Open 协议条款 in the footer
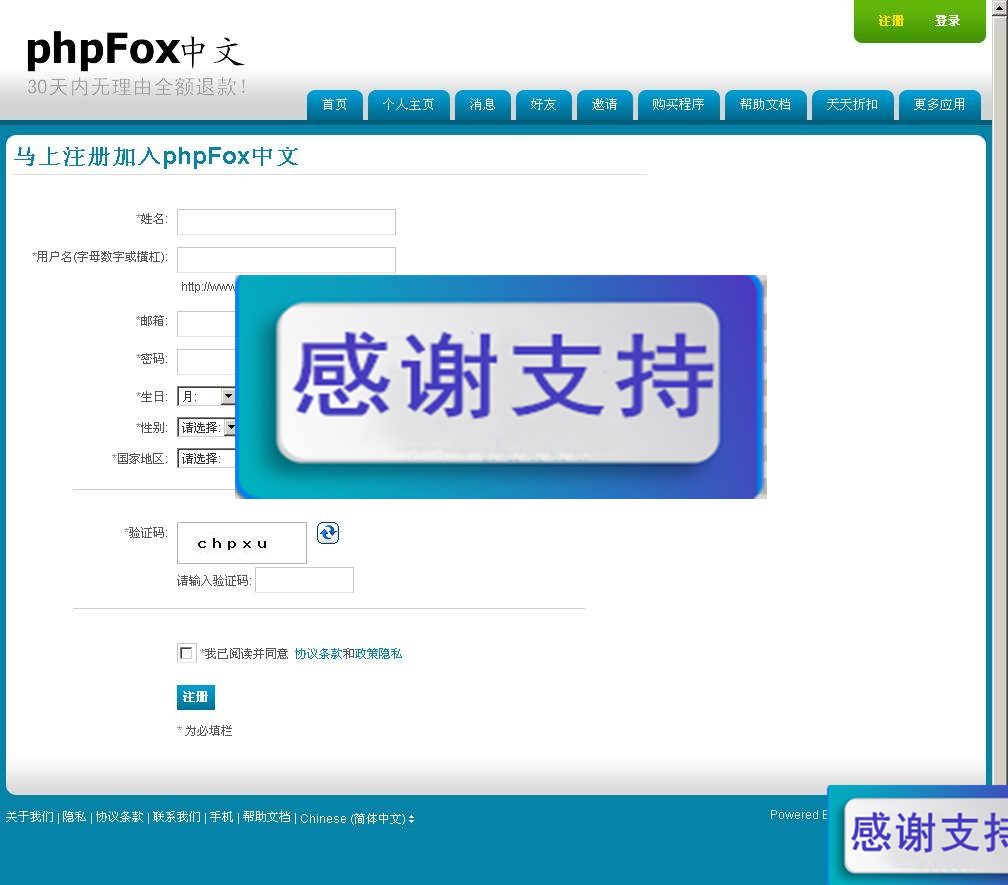Screen dimensions: 1008x885 pos(120,817)
